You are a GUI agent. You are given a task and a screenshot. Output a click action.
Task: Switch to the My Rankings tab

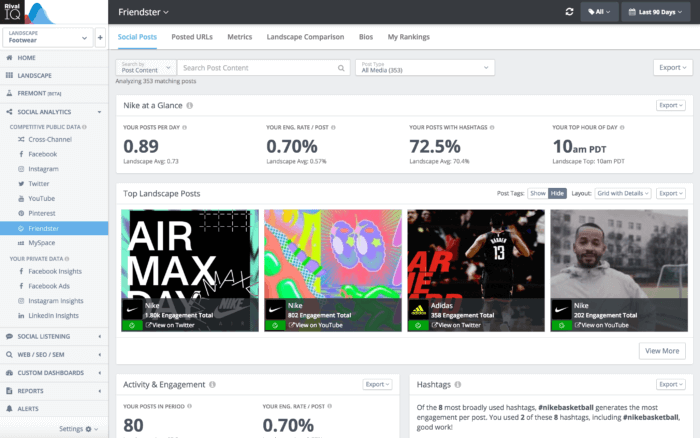click(x=408, y=37)
